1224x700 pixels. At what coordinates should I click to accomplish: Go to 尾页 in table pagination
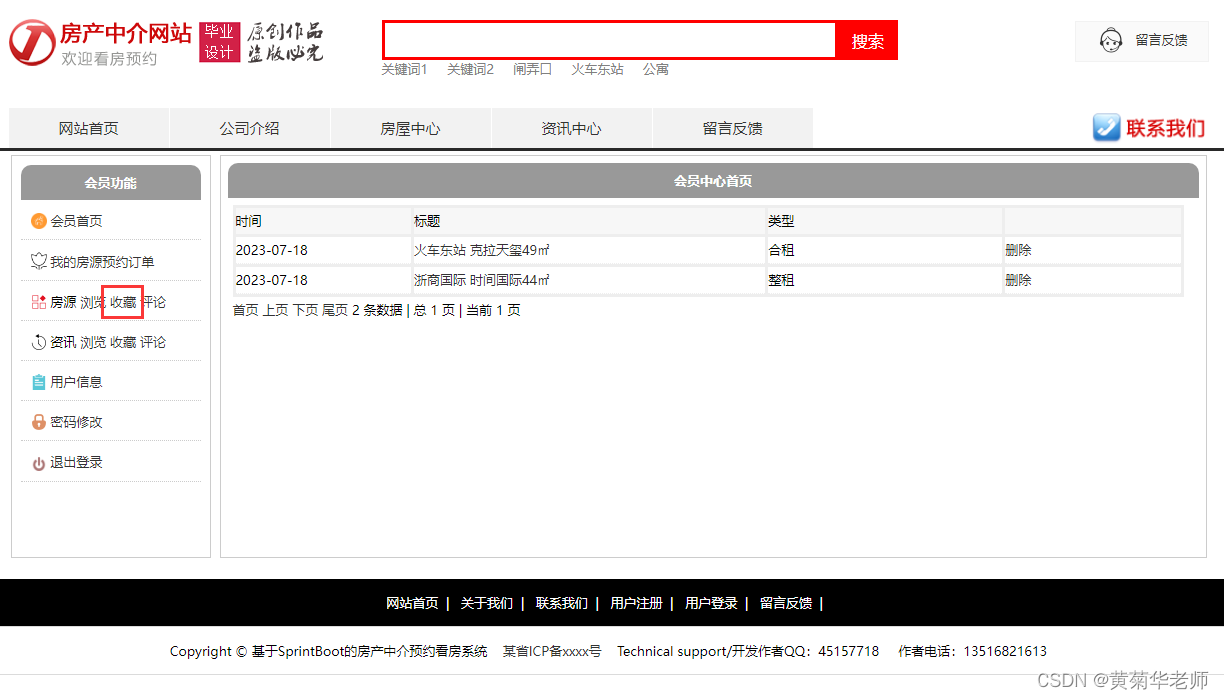click(x=334, y=310)
